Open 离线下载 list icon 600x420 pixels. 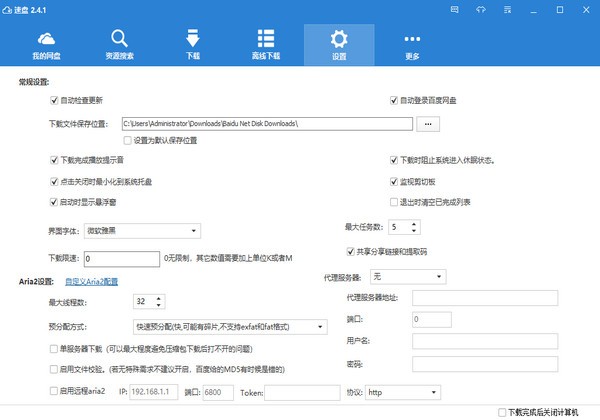(x=266, y=41)
